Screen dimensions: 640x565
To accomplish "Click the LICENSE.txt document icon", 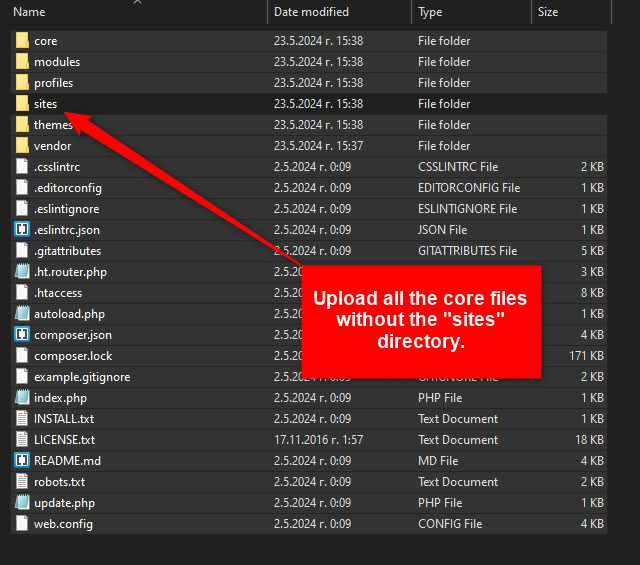I will (22, 440).
